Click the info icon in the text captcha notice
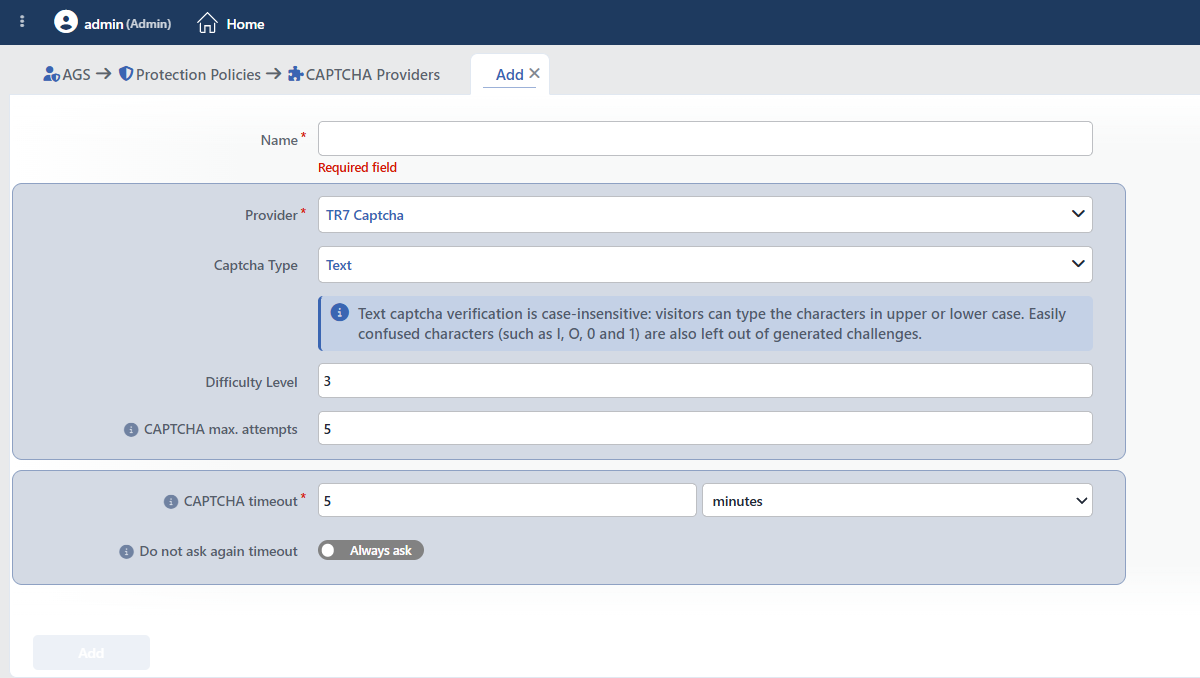 tap(340, 312)
